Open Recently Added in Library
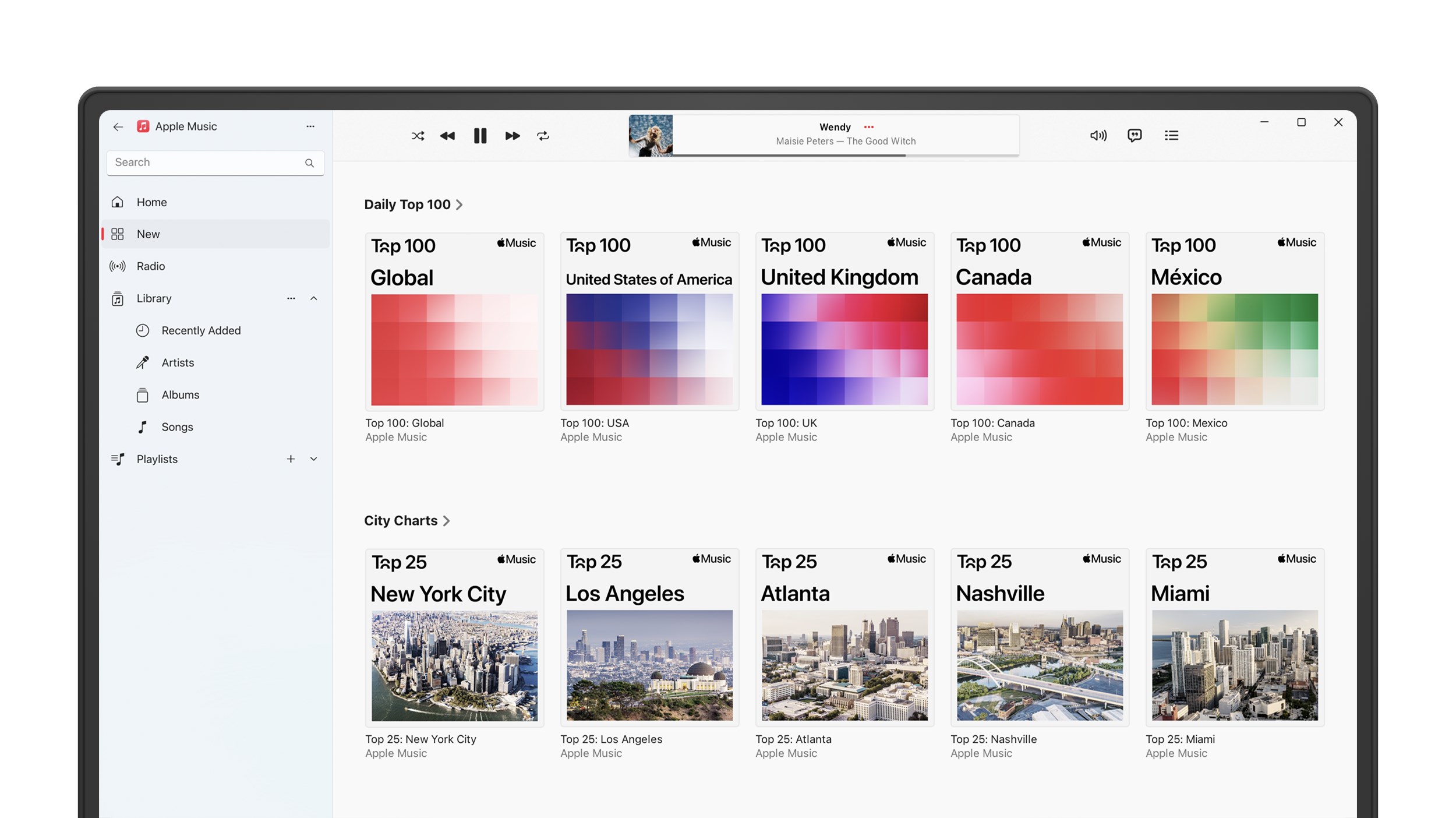The height and width of the screenshot is (818, 1456). click(x=200, y=330)
